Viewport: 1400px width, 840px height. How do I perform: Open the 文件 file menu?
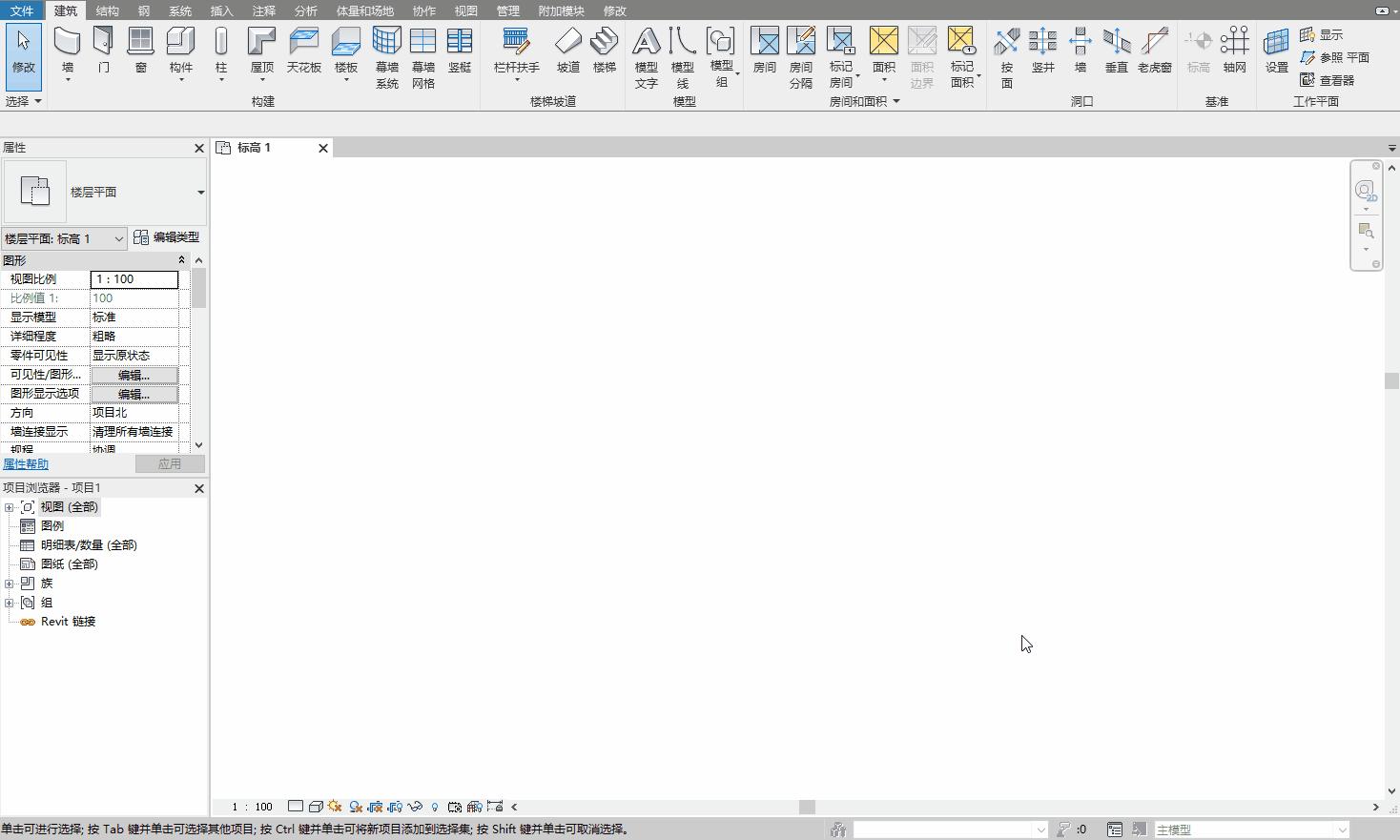[21, 10]
